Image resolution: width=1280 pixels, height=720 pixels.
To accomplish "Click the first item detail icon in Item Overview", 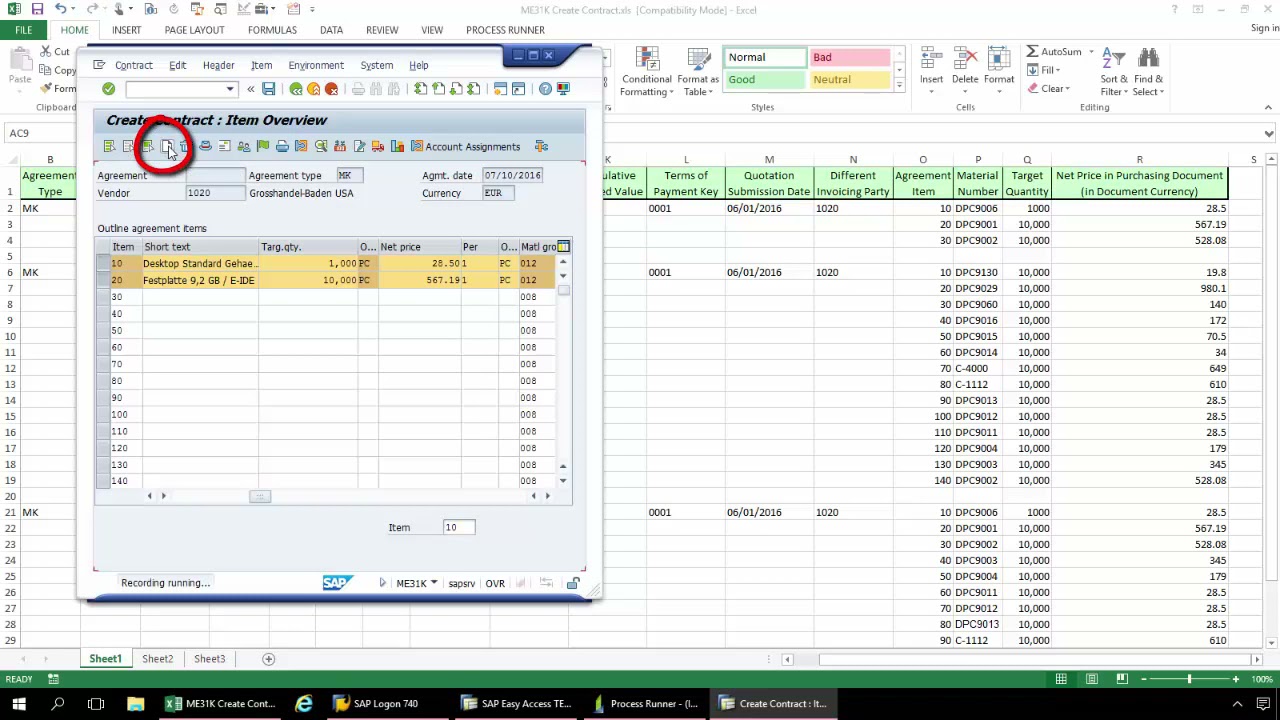I will click(x=109, y=147).
